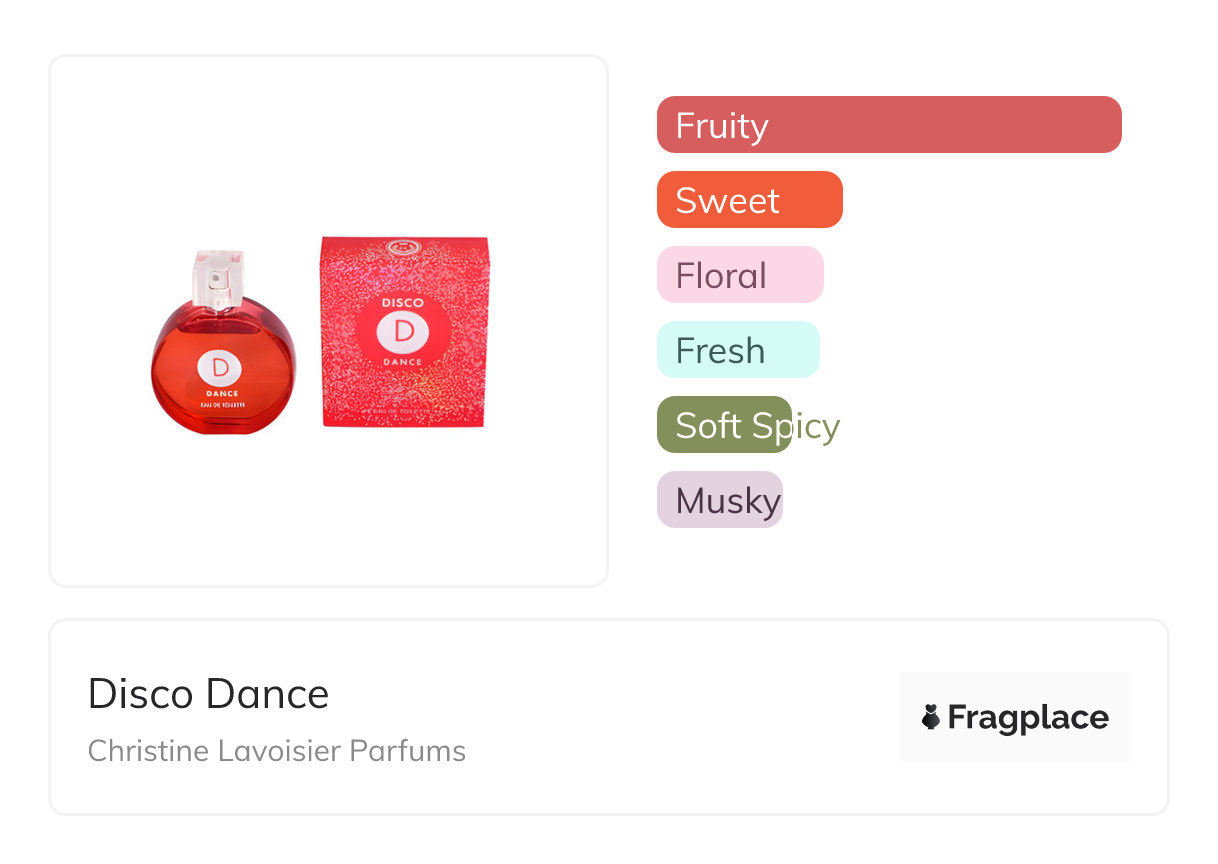
Task: Pick the Fresh accord bar
Action: 737,350
